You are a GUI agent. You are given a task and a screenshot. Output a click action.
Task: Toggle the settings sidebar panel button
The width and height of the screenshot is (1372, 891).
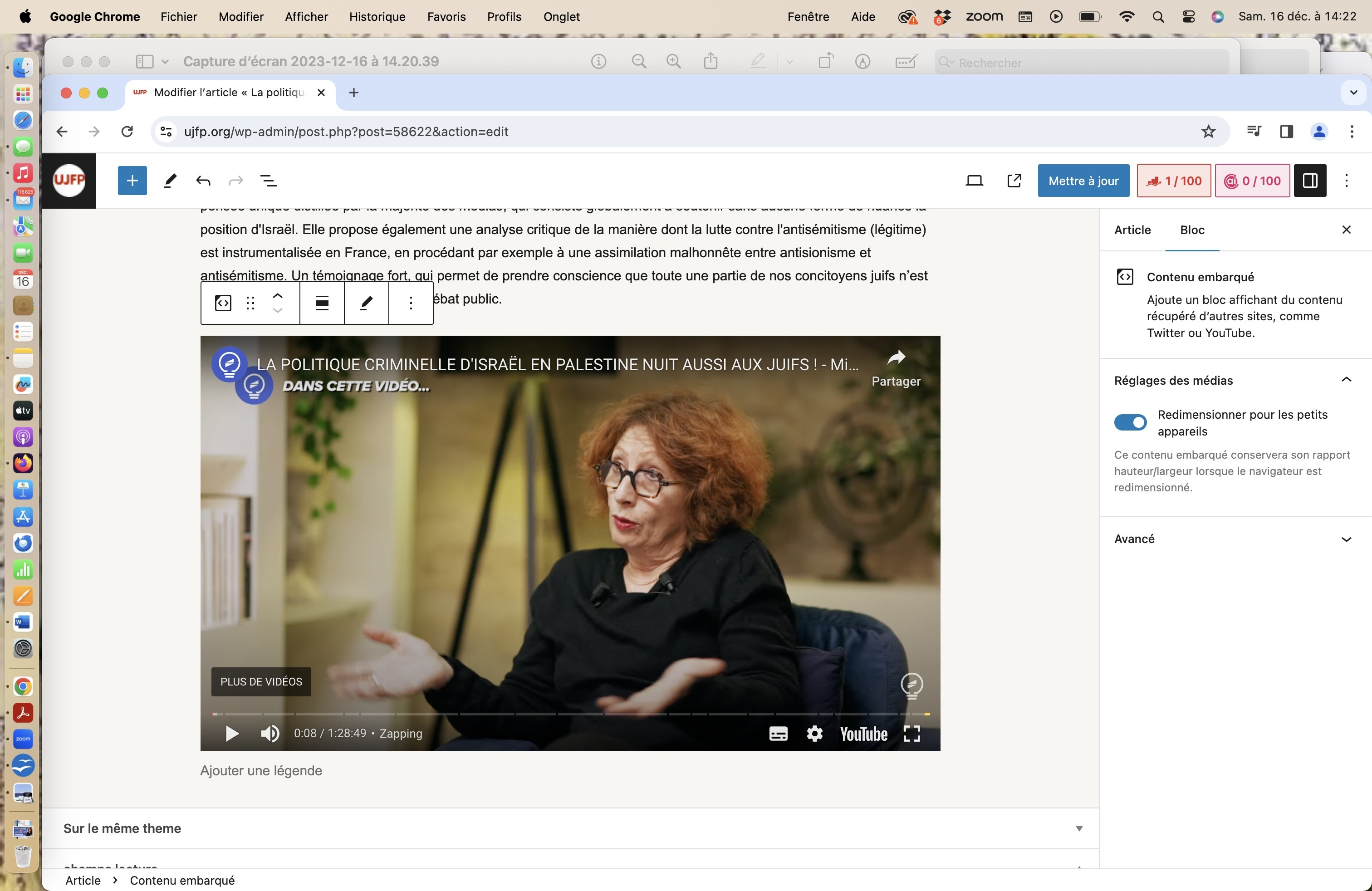tap(1310, 181)
